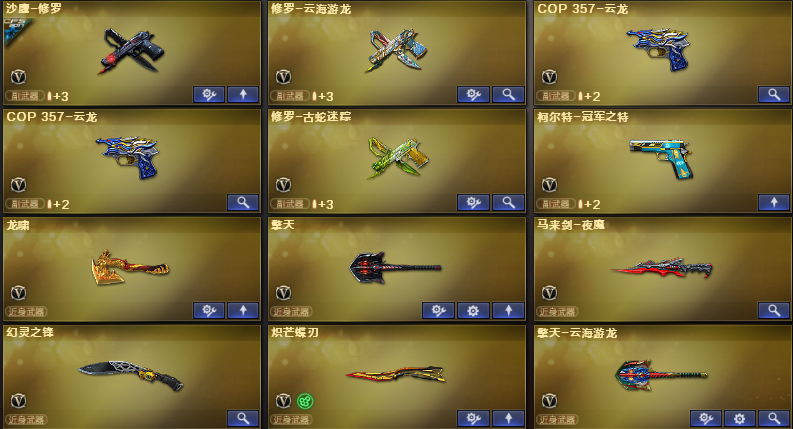Viewport: 793px width, 429px height.
Task: Open the gear settings icon on 擎天-云海游龙
Action: (739, 418)
